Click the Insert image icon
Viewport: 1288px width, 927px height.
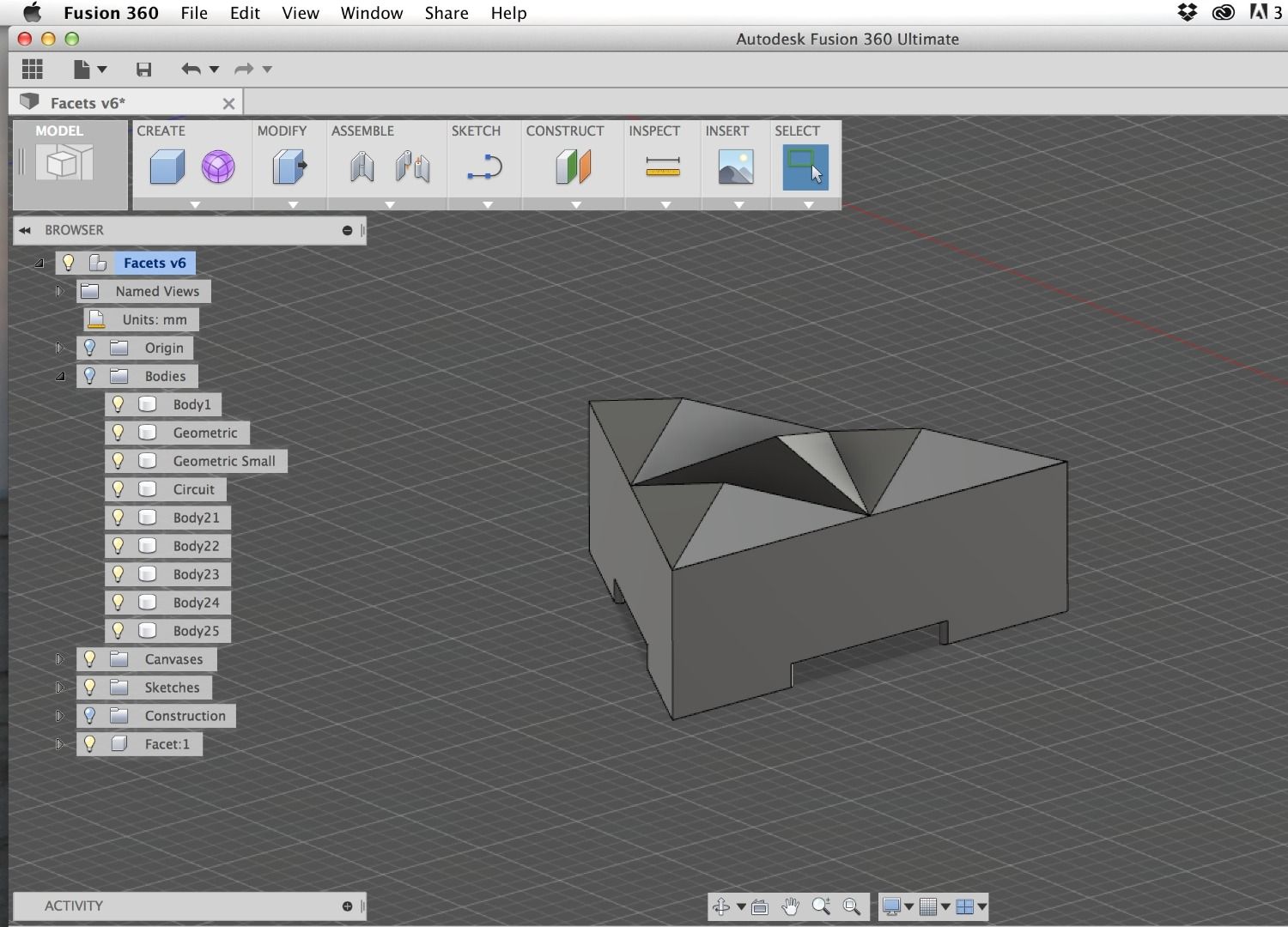click(736, 167)
